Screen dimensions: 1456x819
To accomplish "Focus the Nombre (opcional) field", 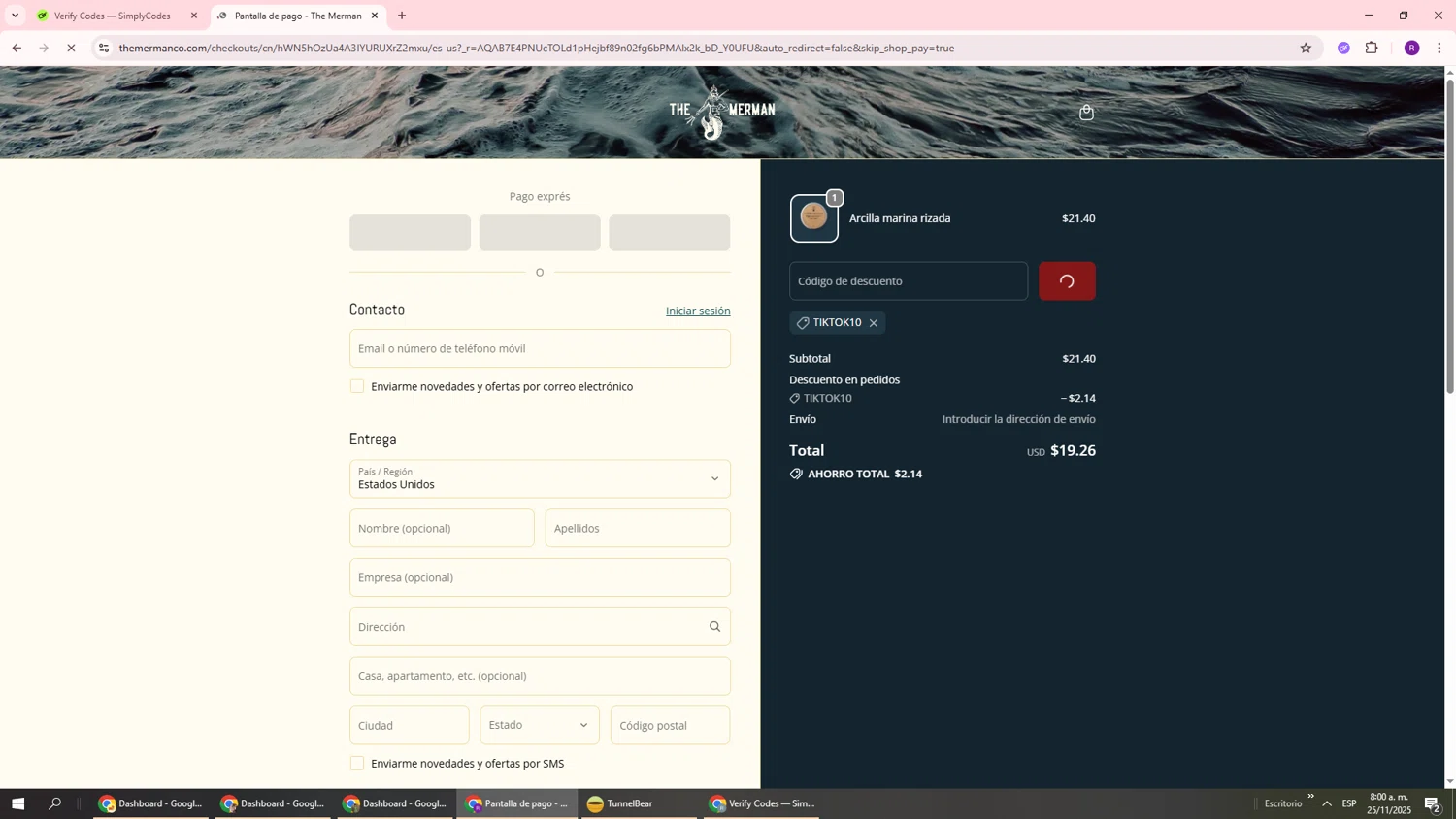I will [x=442, y=529].
